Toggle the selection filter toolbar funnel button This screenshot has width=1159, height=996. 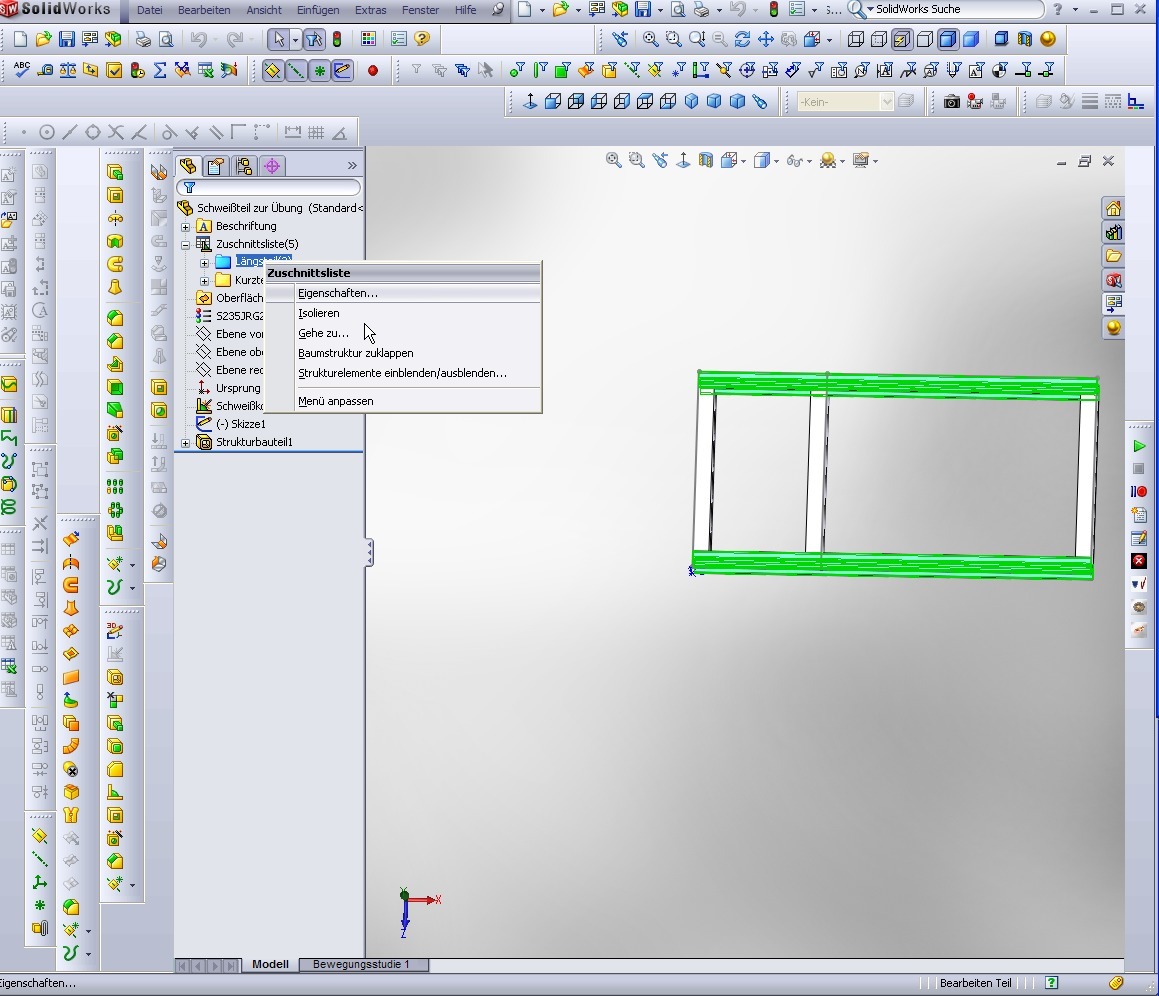314,39
